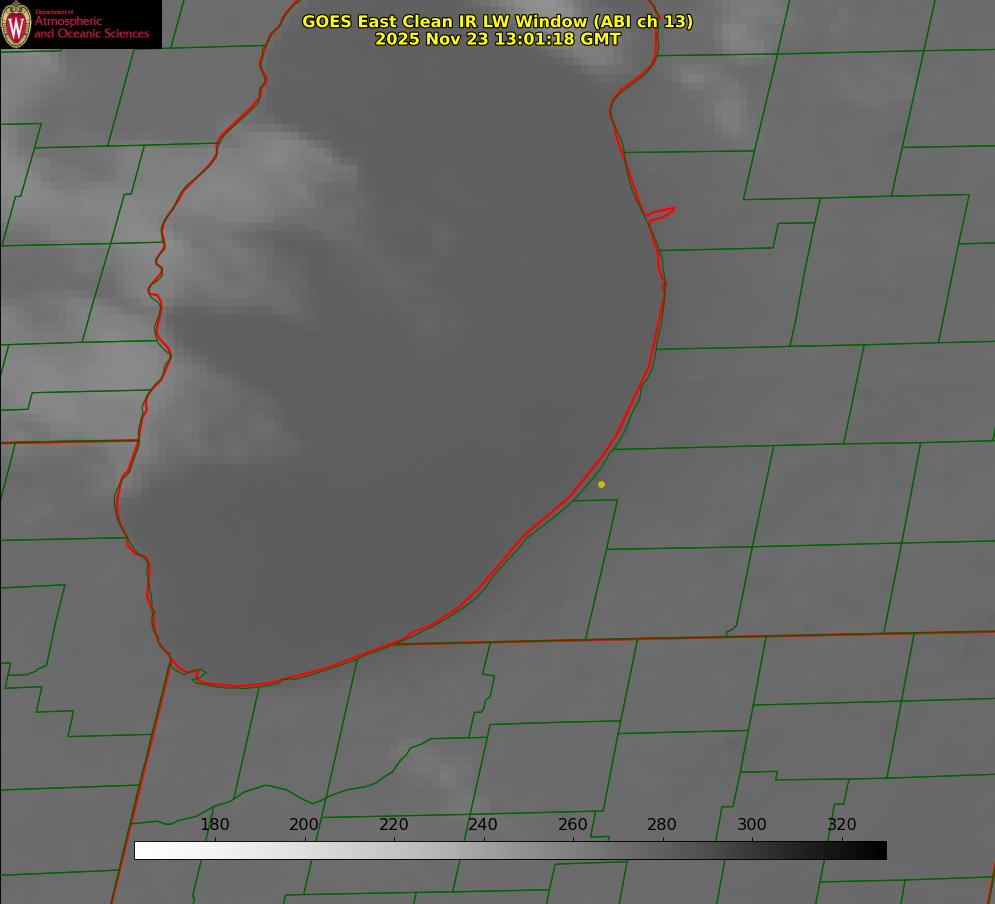995x904 pixels.
Task: Click the 320 colorbar tick label
Action: point(842,825)
